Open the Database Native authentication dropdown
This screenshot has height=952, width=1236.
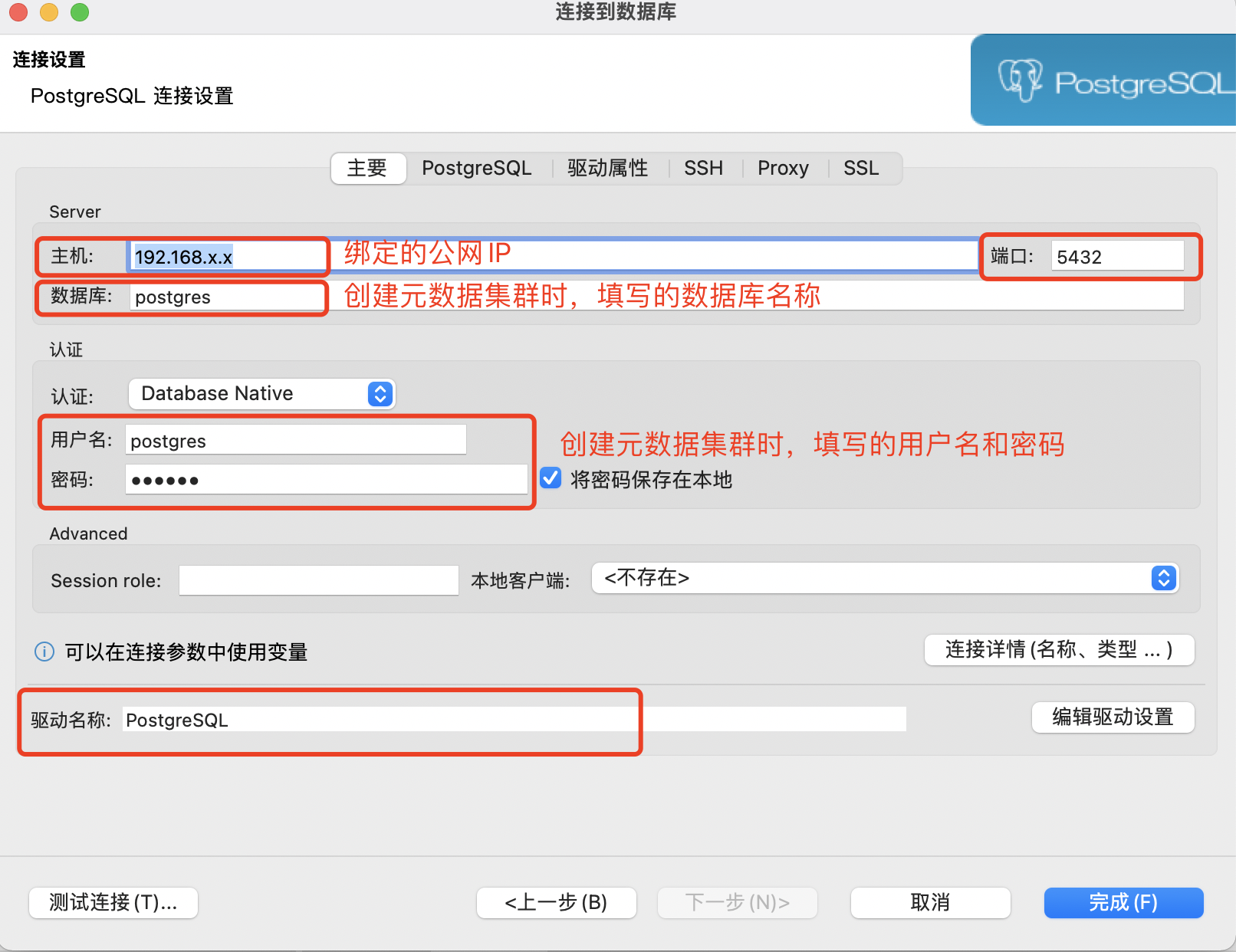point(378,393)
